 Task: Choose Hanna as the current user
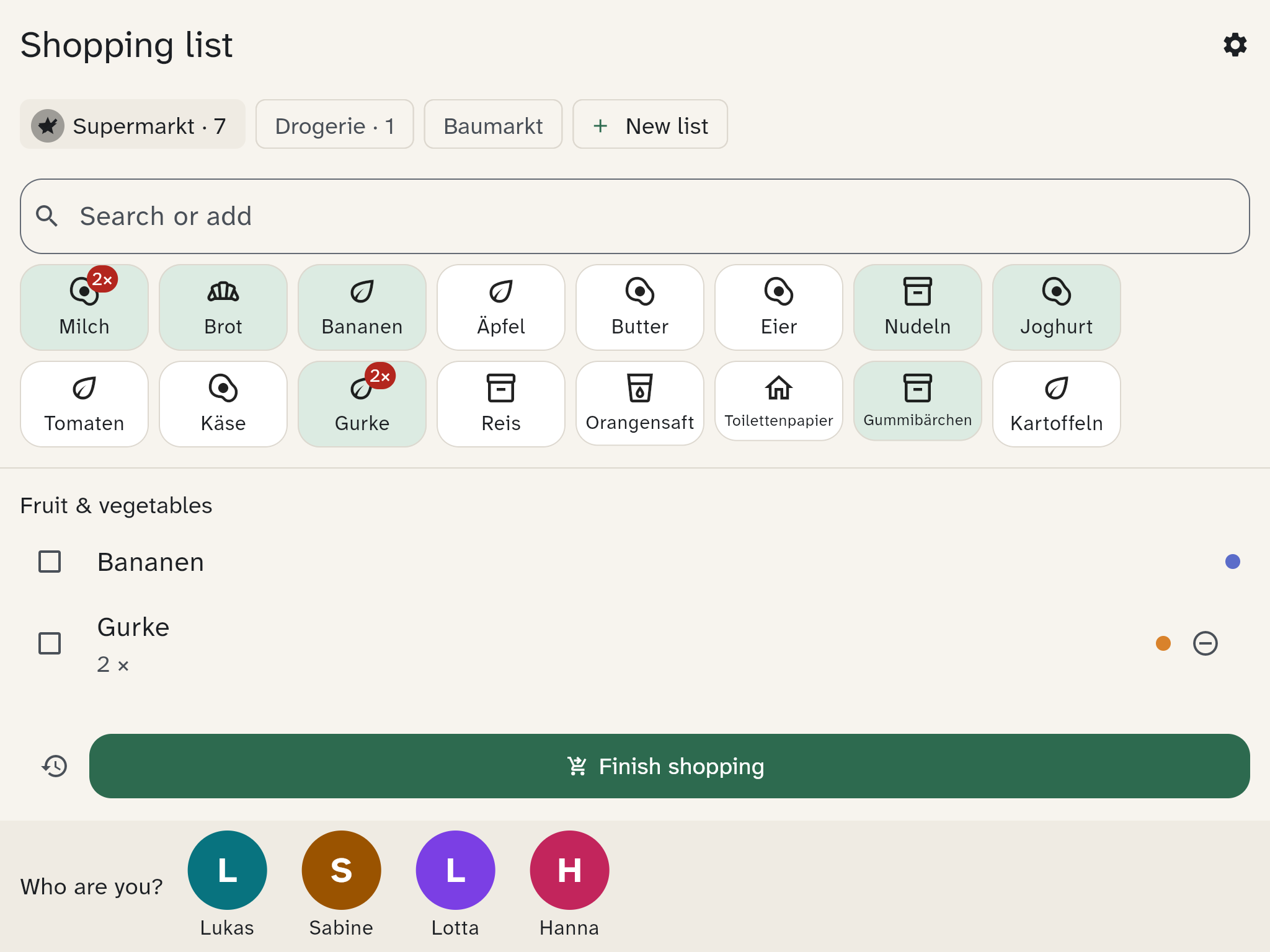pos(569,884)
